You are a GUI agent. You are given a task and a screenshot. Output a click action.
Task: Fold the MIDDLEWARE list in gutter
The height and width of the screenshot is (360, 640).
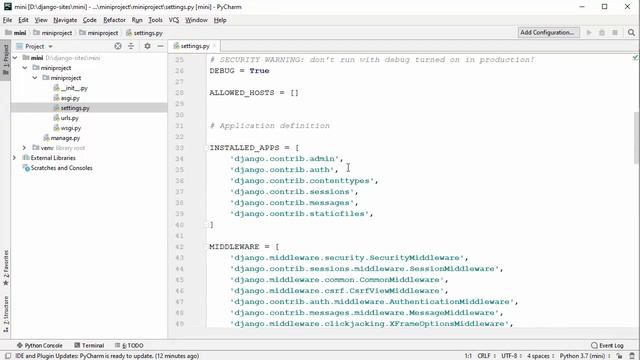pos(206,247)
